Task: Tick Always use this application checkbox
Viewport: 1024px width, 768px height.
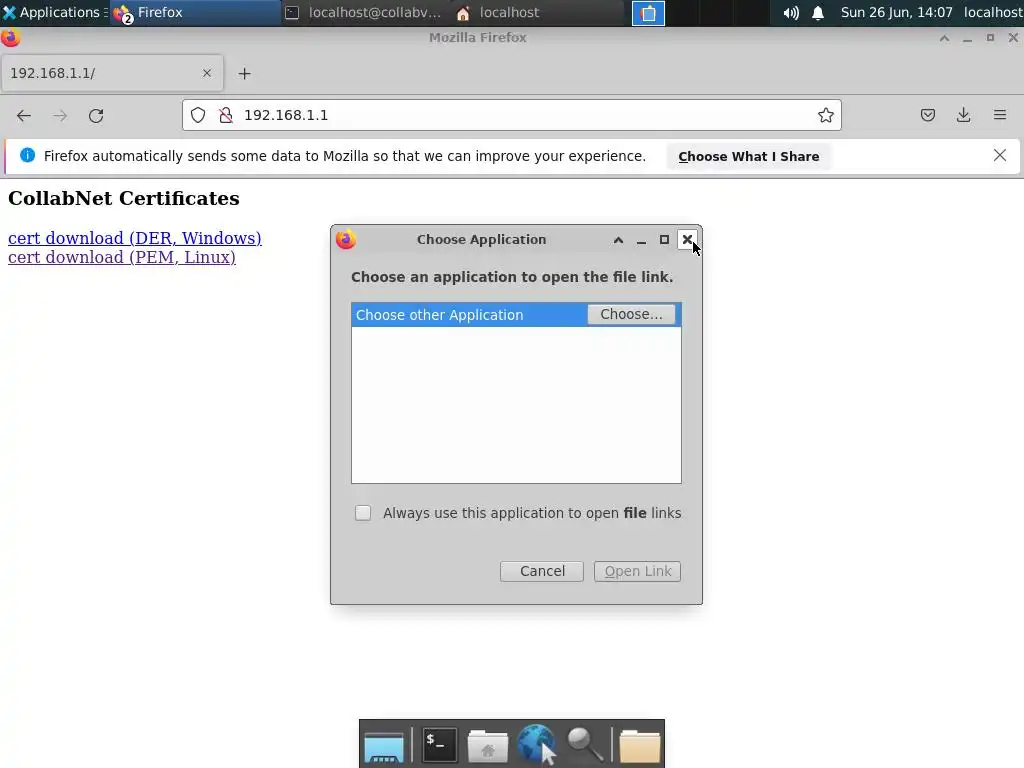Action: pos(362,513)
